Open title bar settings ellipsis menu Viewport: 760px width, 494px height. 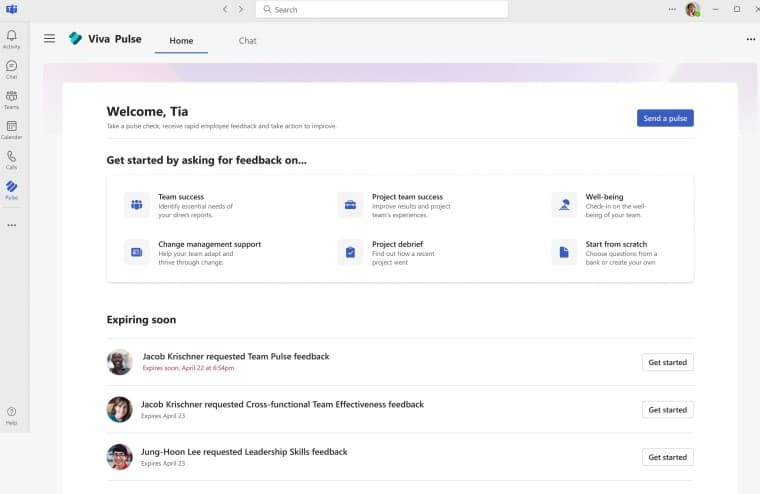coord(672,9)
